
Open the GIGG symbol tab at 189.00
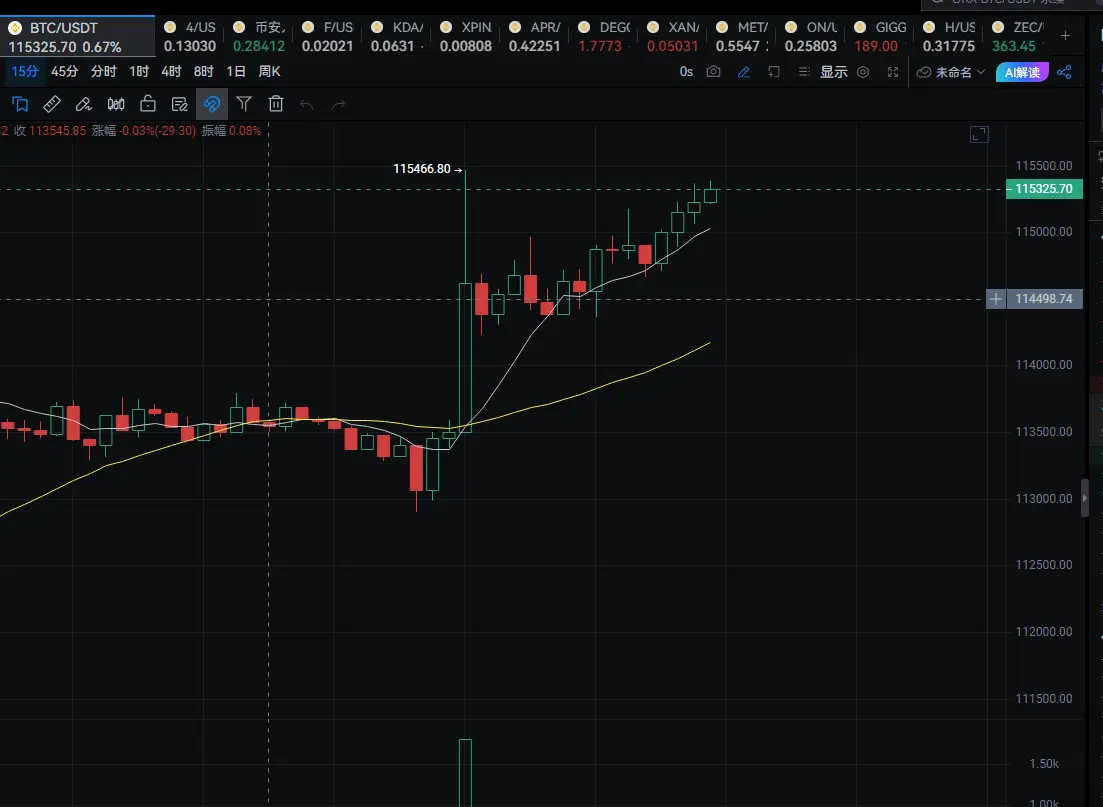(x=879, y=37)
